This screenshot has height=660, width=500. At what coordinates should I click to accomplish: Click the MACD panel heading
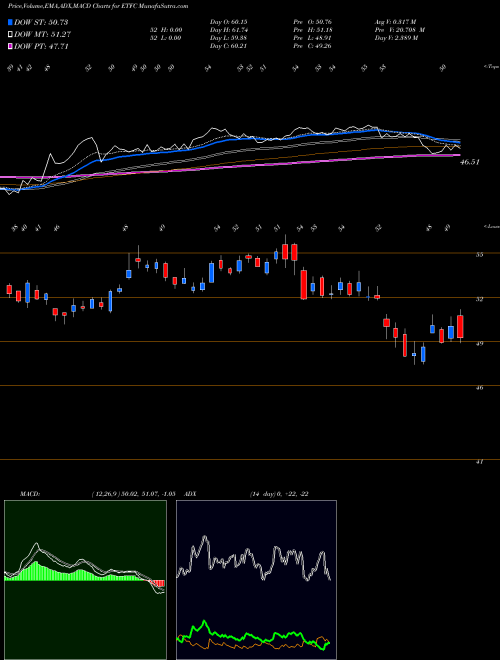coord(29,494)
